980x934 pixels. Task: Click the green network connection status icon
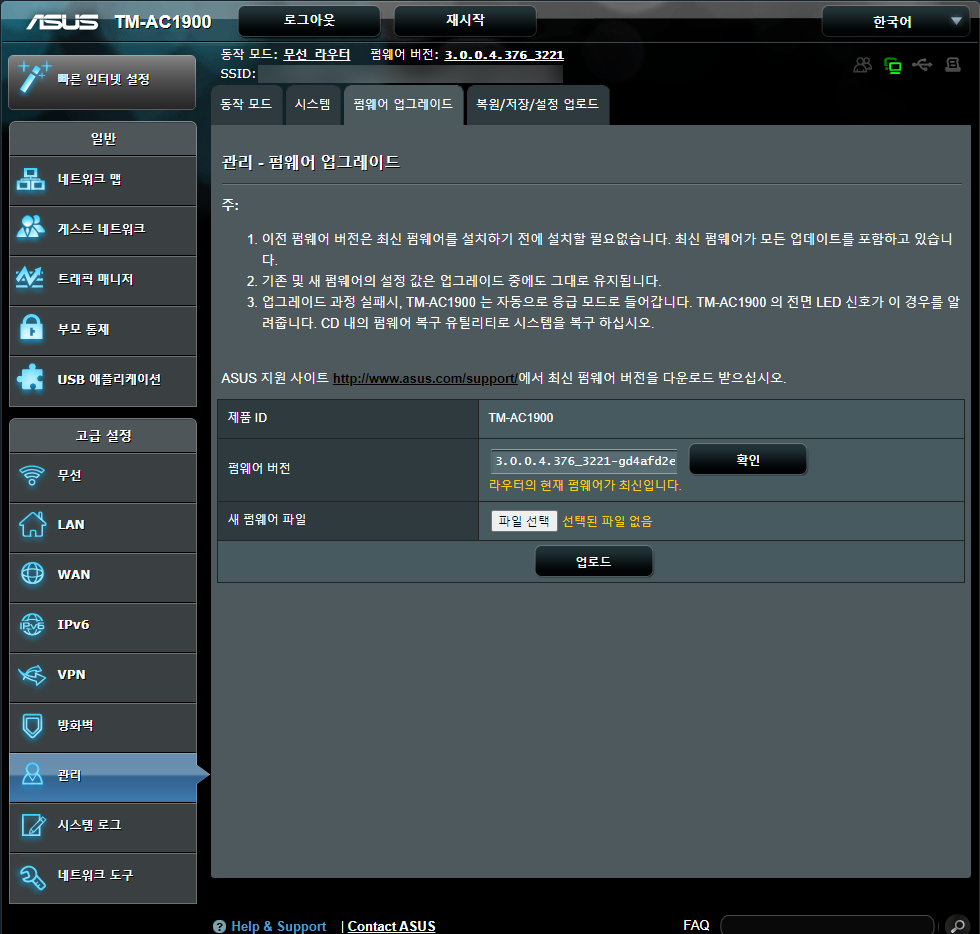(892, 65)
